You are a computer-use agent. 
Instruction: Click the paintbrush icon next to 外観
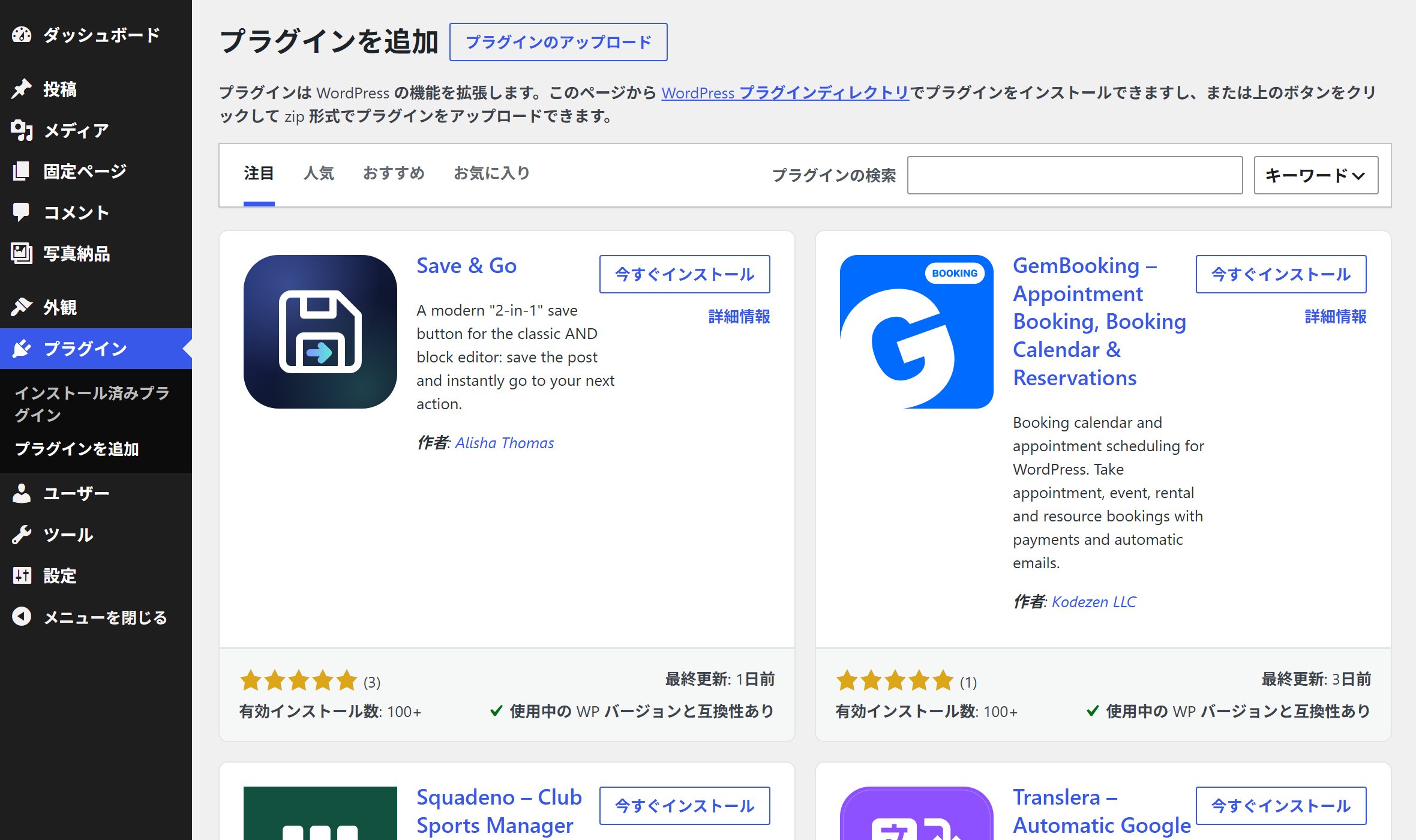tap(22, 307)
